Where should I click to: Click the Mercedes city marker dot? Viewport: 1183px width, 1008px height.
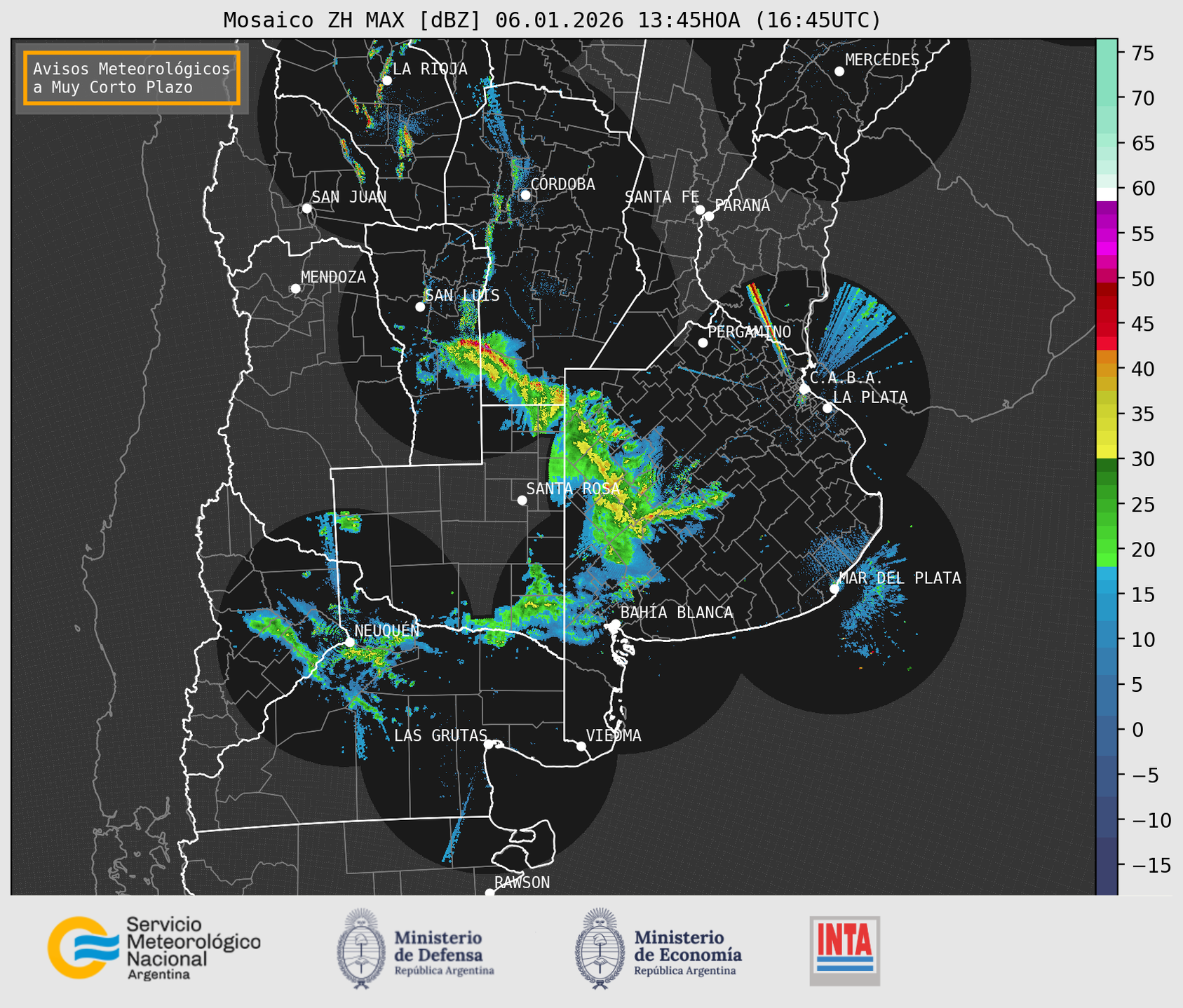(x=839, y=71)
